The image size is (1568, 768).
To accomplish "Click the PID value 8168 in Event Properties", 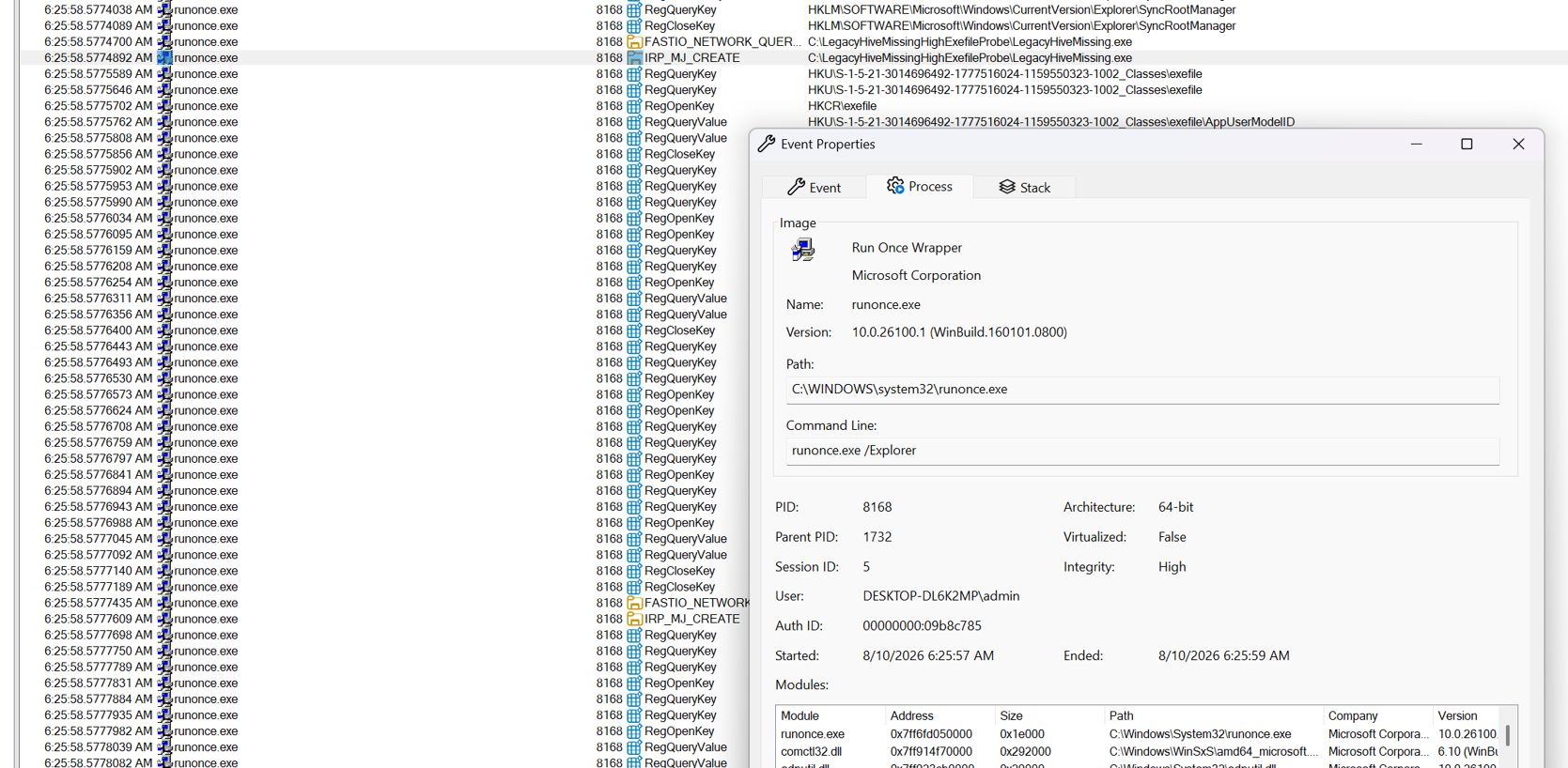I will [877, 507].
